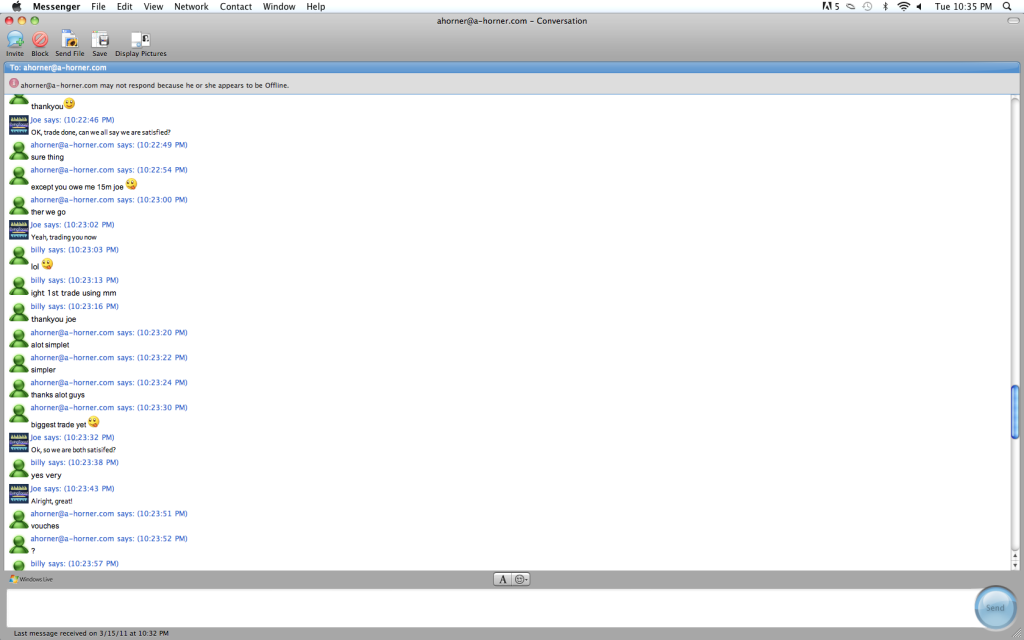This screenshot has height=640, width=1024.
Task: Click message "except you owe me 15m joe"
Action: coord(77,187)
